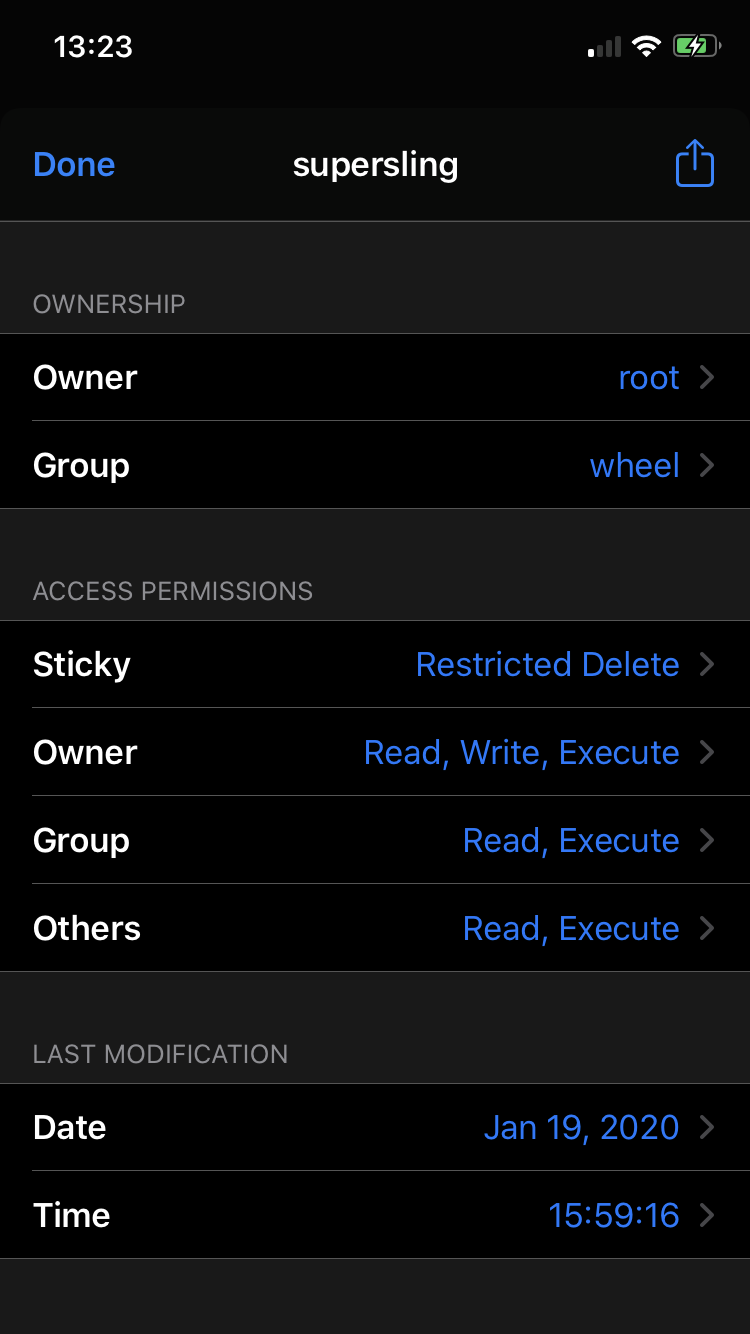Open Sticky Restricted Delete setting
Screen dimensions: 750x1334
click(x=375, y=664)
